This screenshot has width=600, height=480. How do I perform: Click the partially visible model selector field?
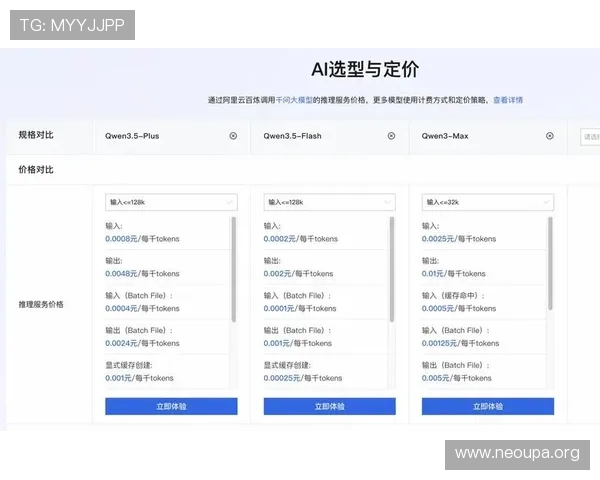[590, 137]
